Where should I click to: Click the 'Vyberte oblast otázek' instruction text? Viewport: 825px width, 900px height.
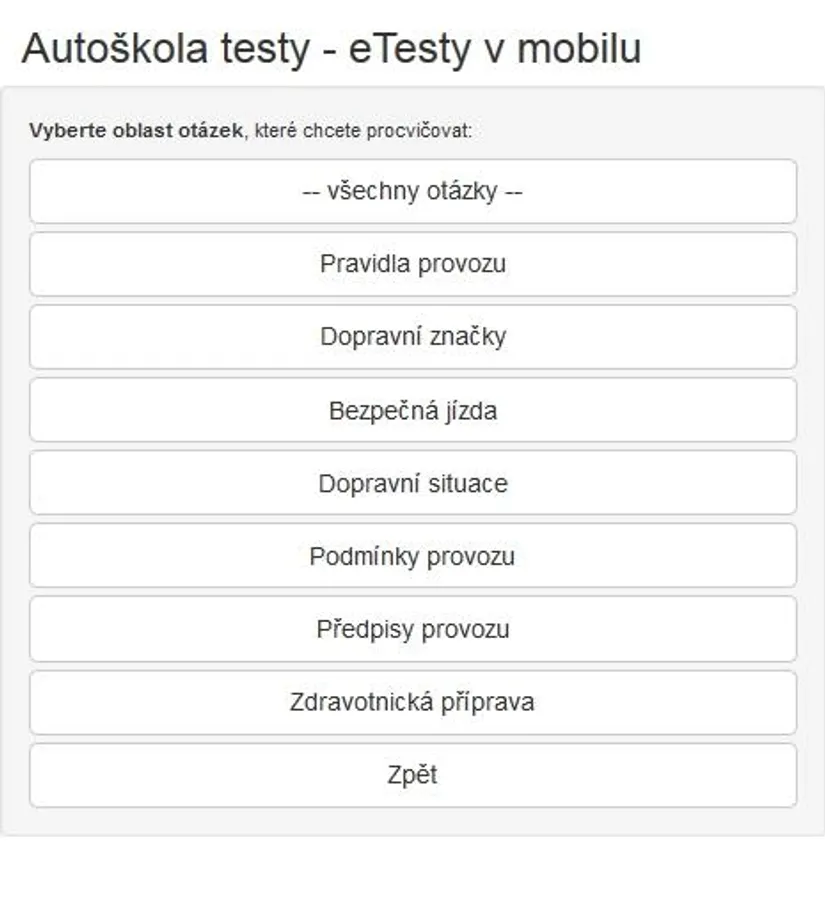click(x=136, y=130)
